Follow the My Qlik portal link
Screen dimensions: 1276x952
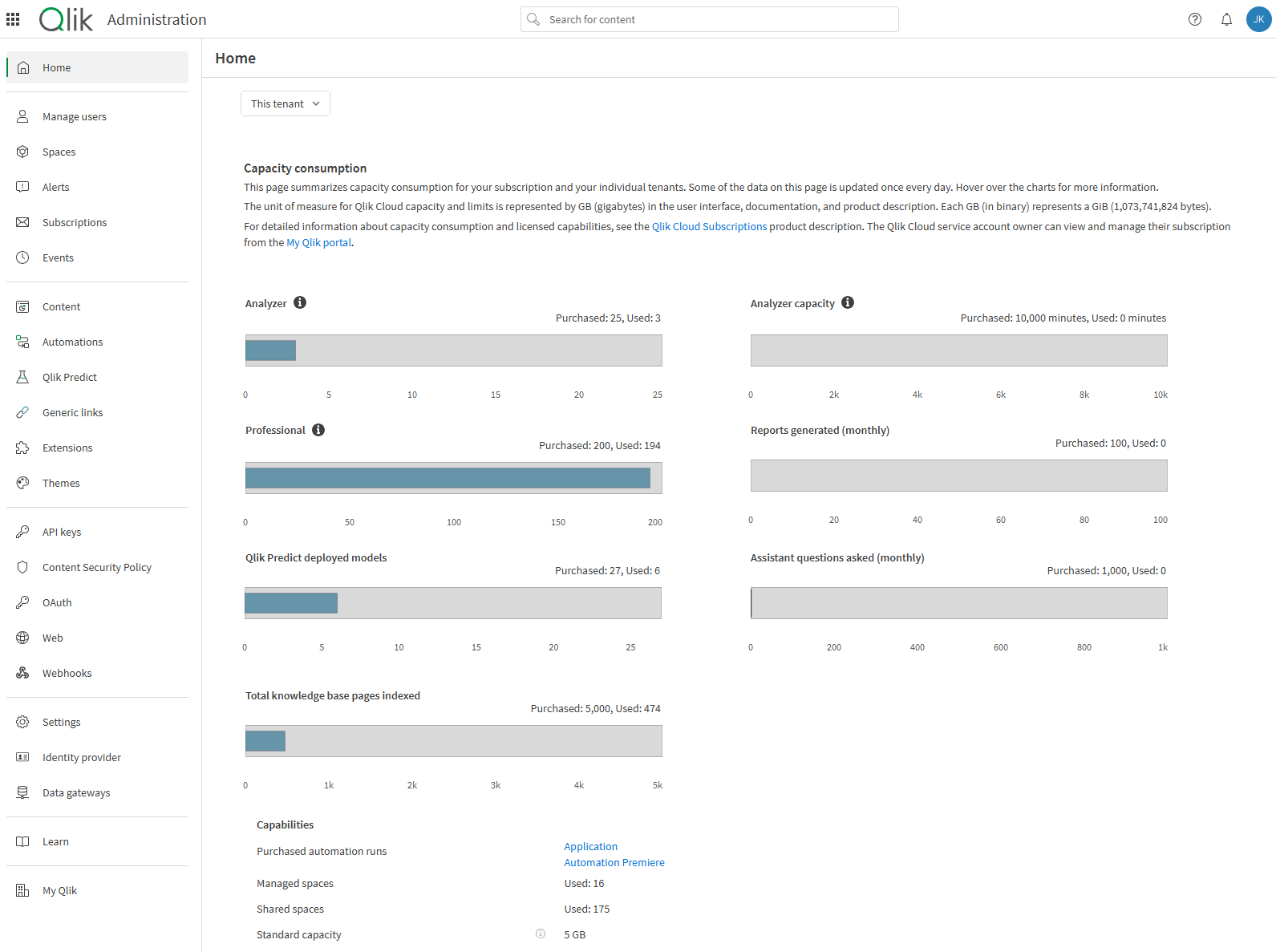click(x=318, y=243)
